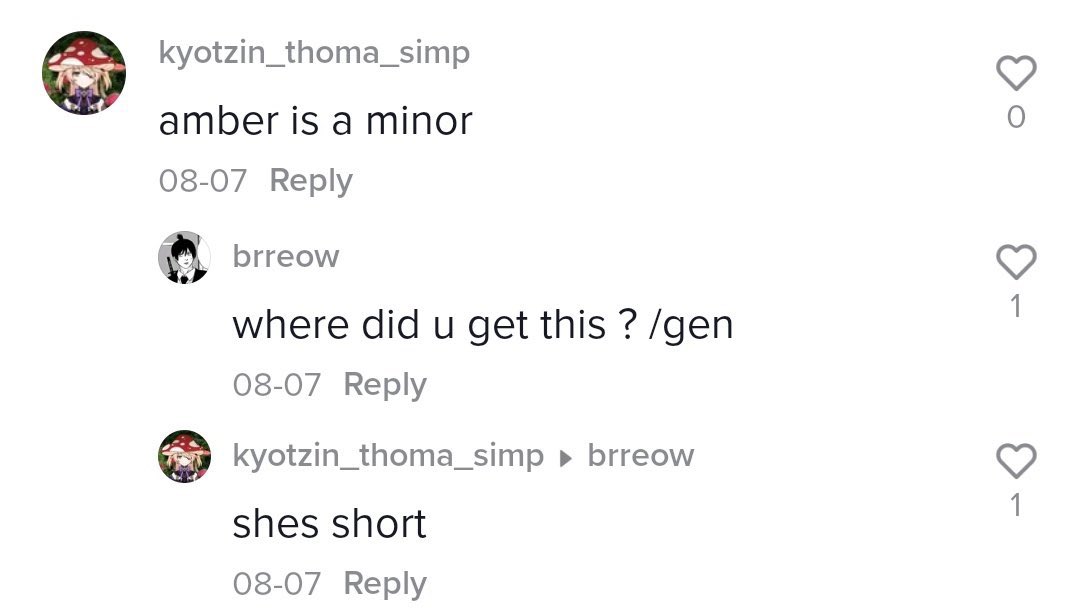Open brreow's black-and-white profile picture
Viewport: 1080px width, 615px height.
point(184,258)
